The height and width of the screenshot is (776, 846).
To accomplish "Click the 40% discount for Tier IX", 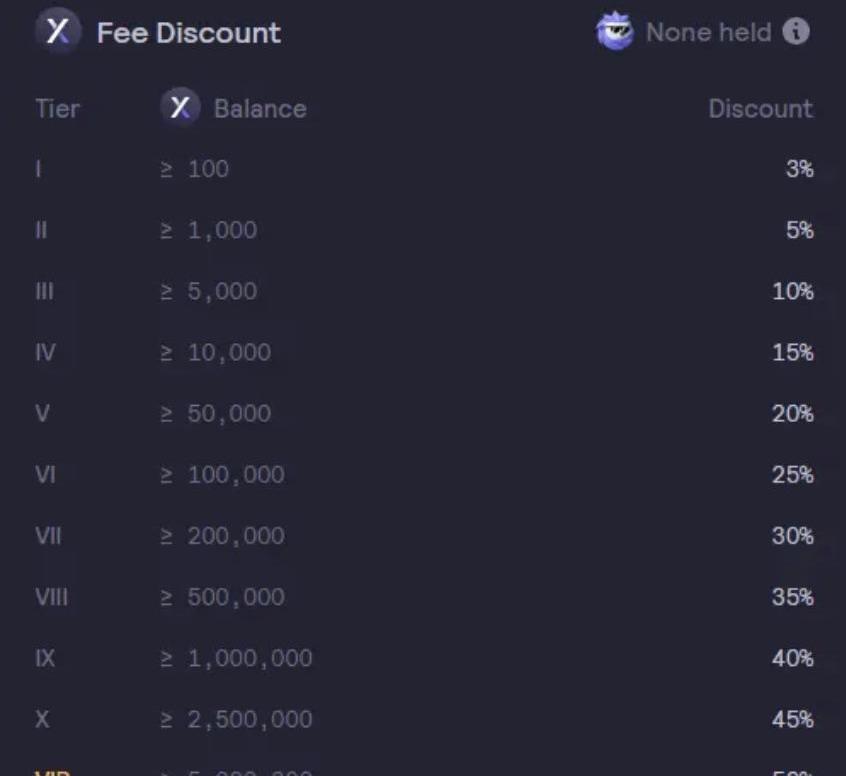I will pos(792,658).
